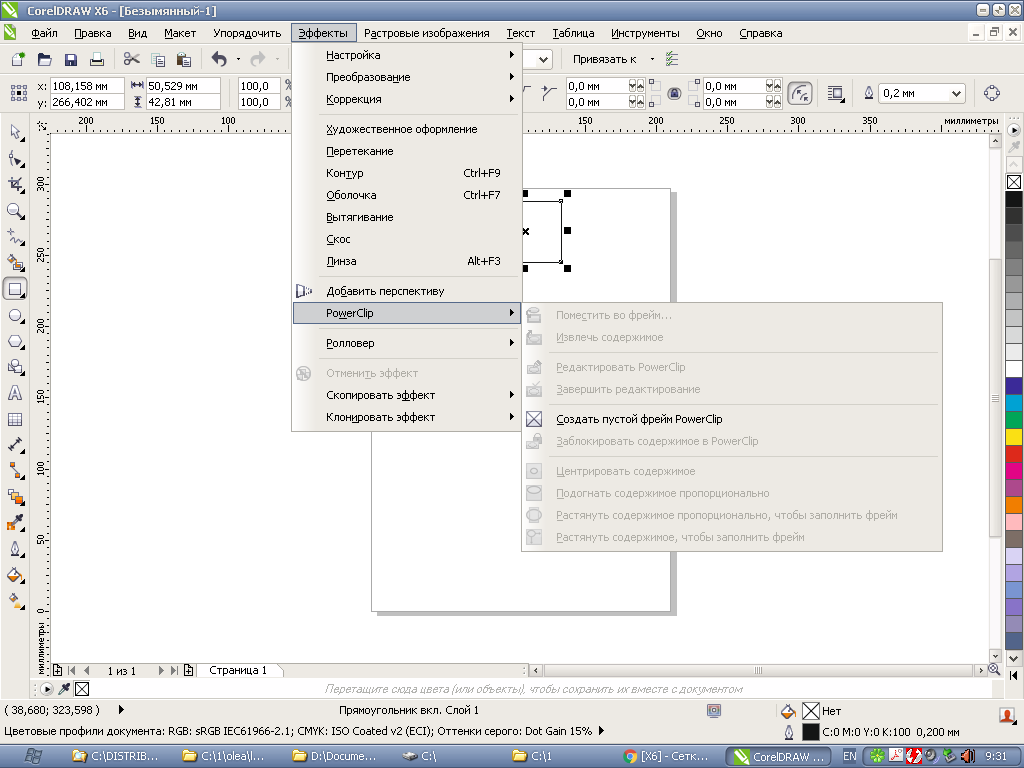Viewport: 1024px width, 768px height.
Task: Click the New document icon
Action: (18, 59)
